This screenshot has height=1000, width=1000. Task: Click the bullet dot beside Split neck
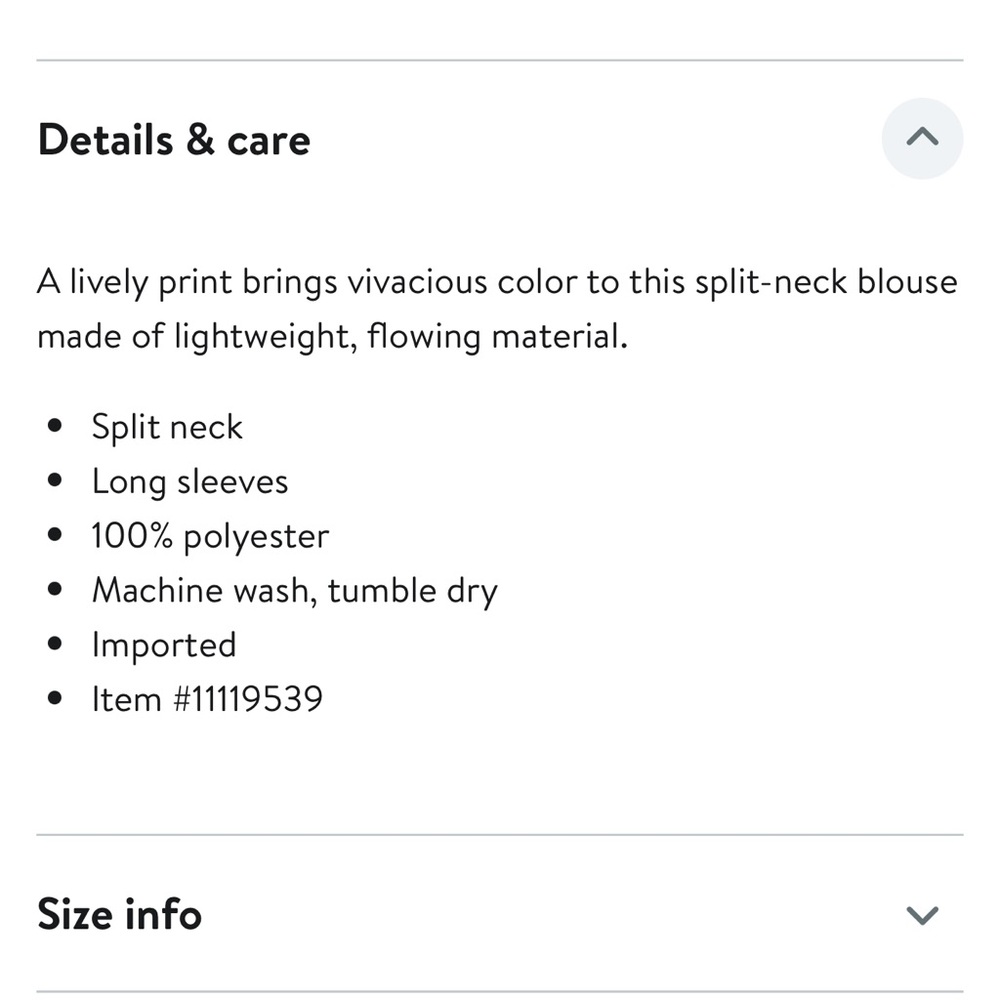point(55,425)
